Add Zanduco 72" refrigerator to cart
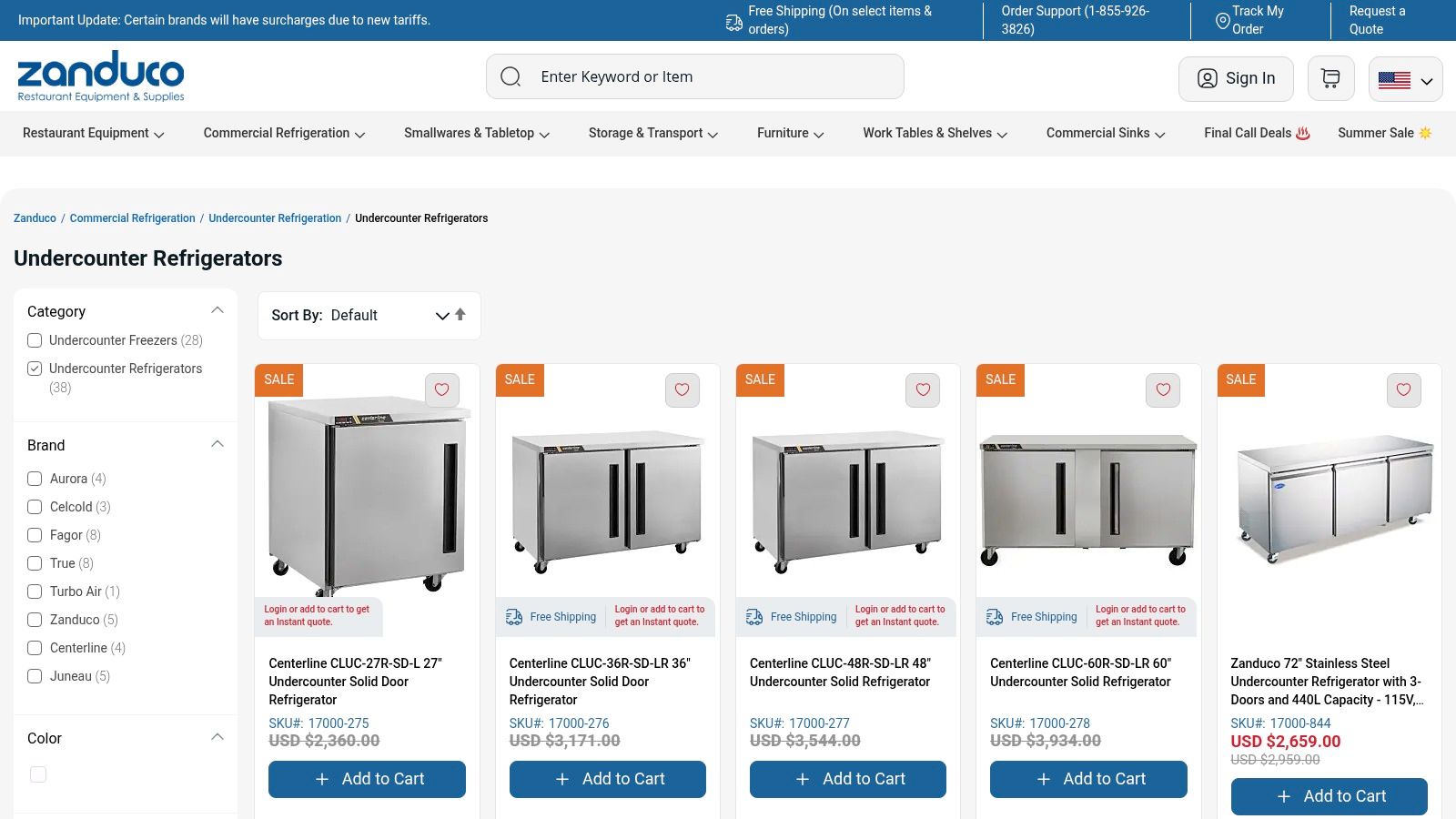 1330,796
